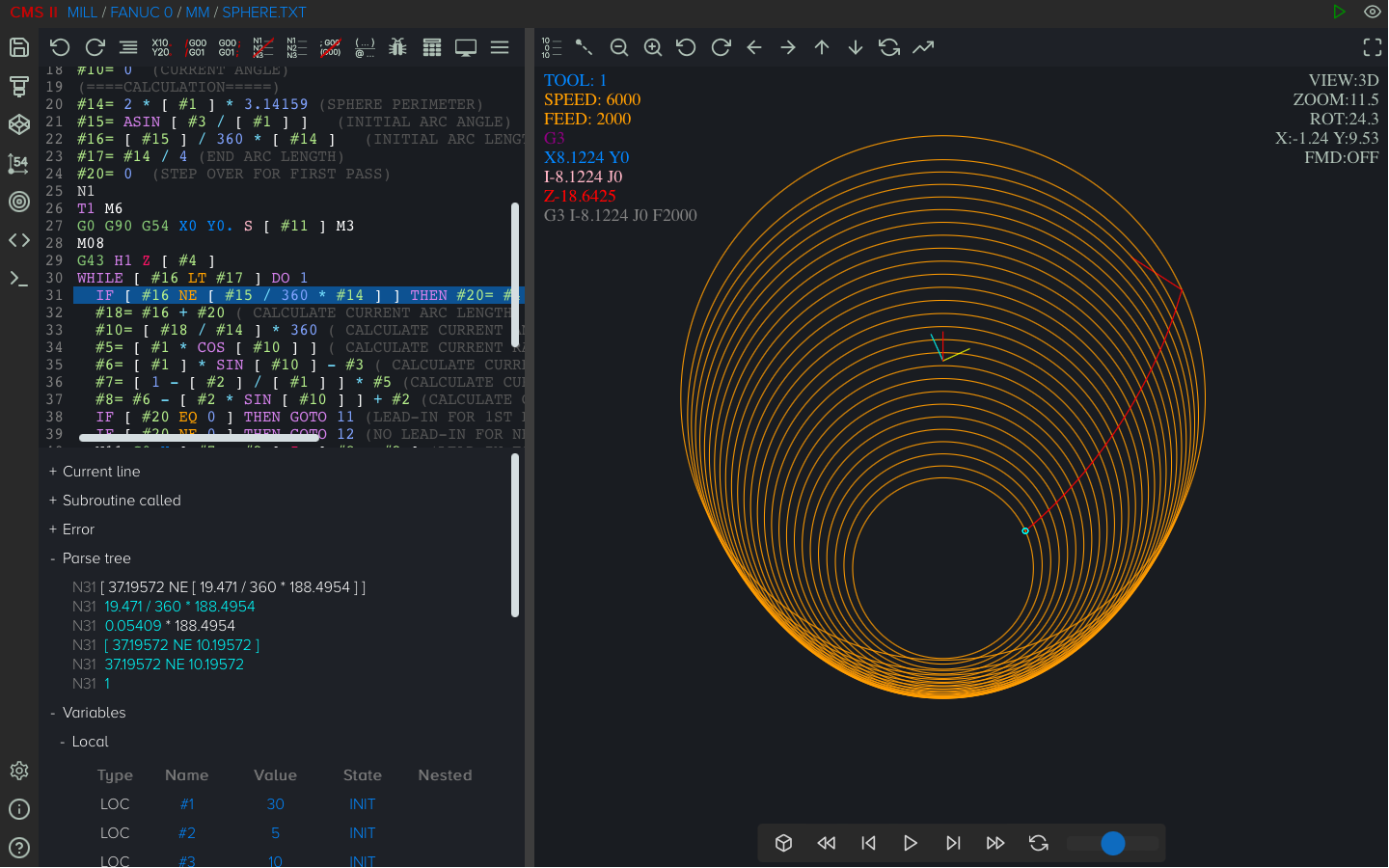Pan the view up with arrow
Image resolution: width=1389 pixels, height=868 pixels.
(x=822, y=47)
